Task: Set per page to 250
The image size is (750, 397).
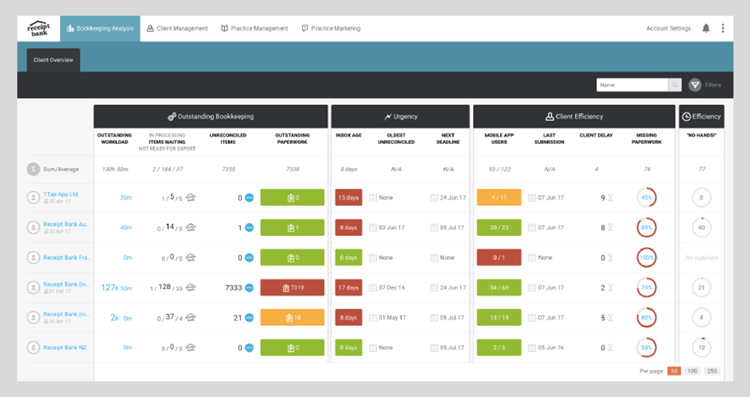Action: point(712,371)
